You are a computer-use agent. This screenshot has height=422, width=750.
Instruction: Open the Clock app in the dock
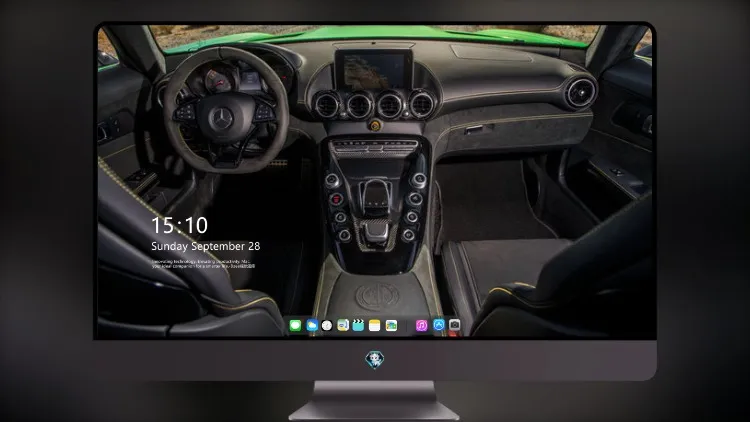click(x=327, y=325)
